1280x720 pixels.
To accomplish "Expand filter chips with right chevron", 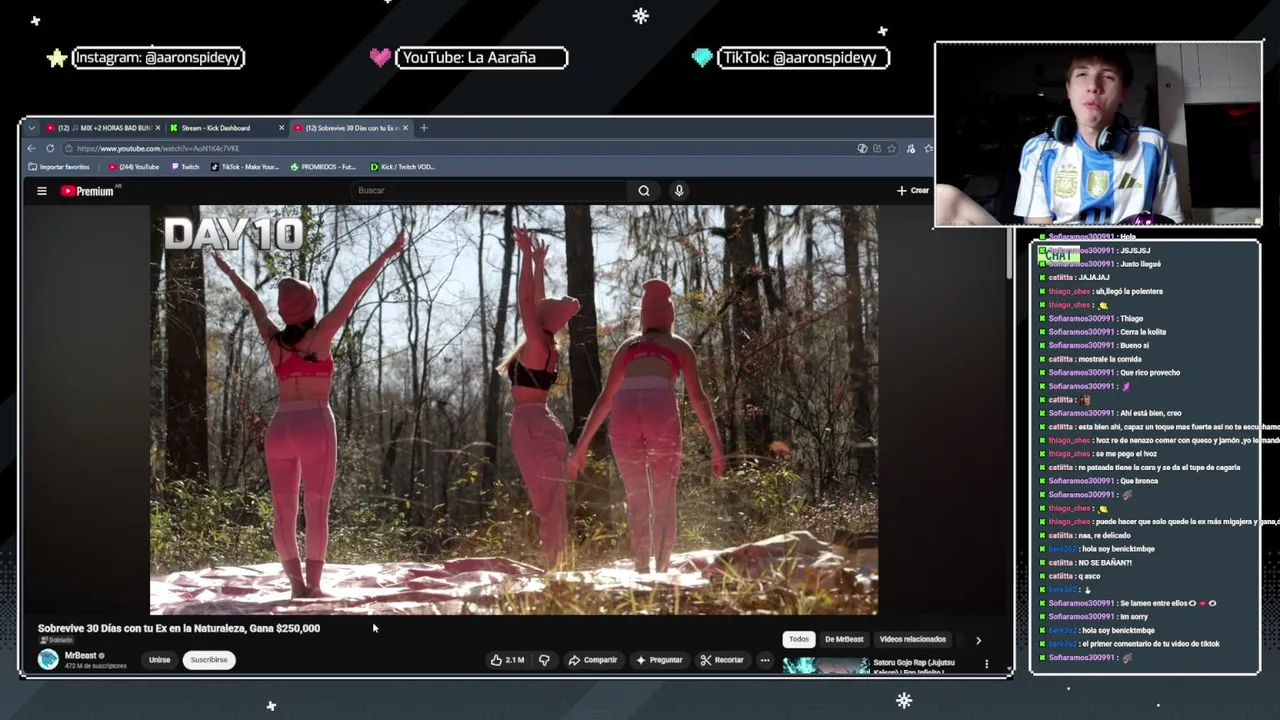I will [978, 640].
